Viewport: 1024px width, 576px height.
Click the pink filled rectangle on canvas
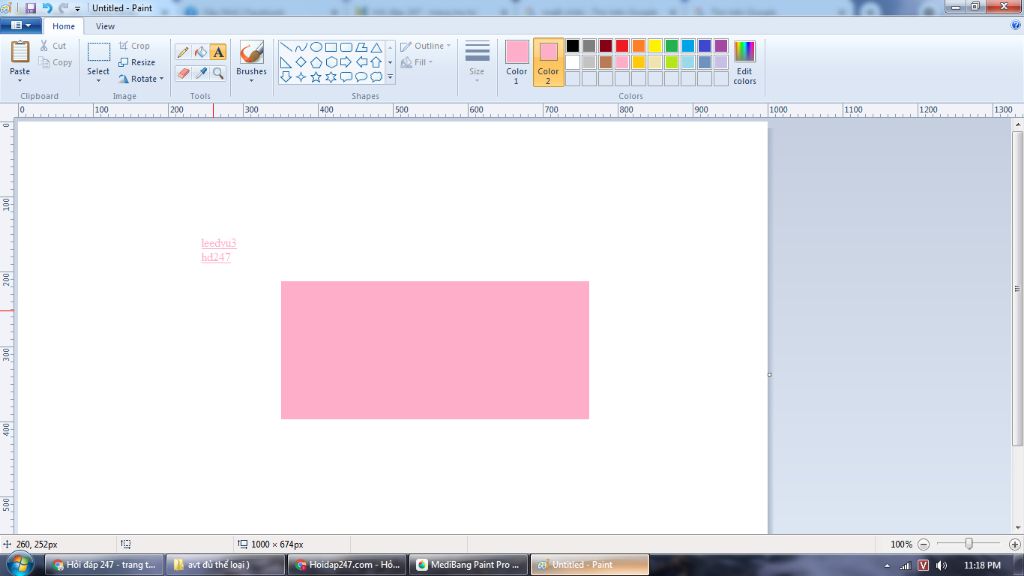pos(435,350)
